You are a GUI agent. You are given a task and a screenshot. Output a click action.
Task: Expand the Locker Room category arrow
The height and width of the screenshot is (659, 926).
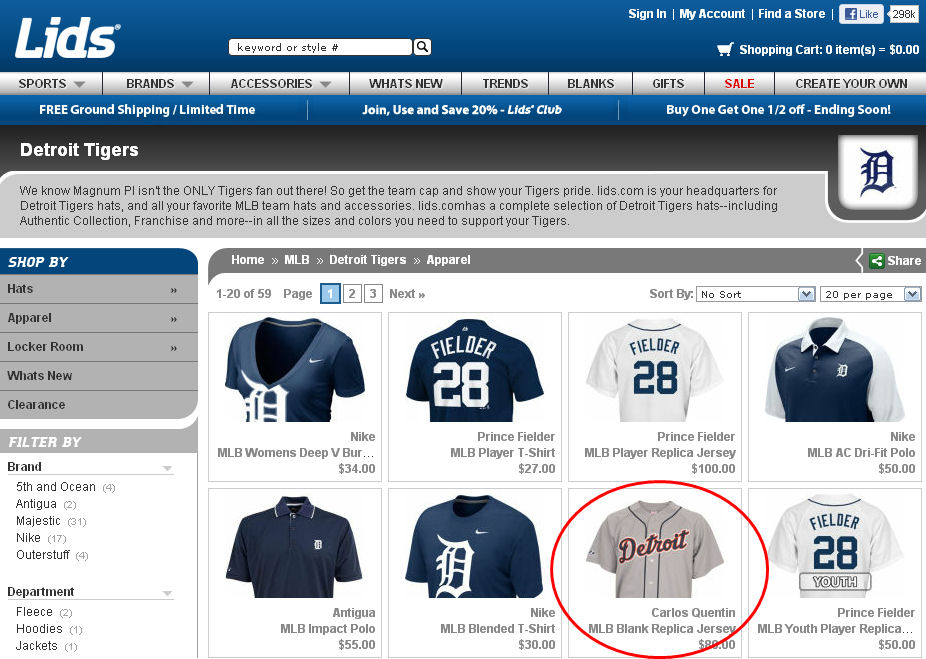coord(174,348)
